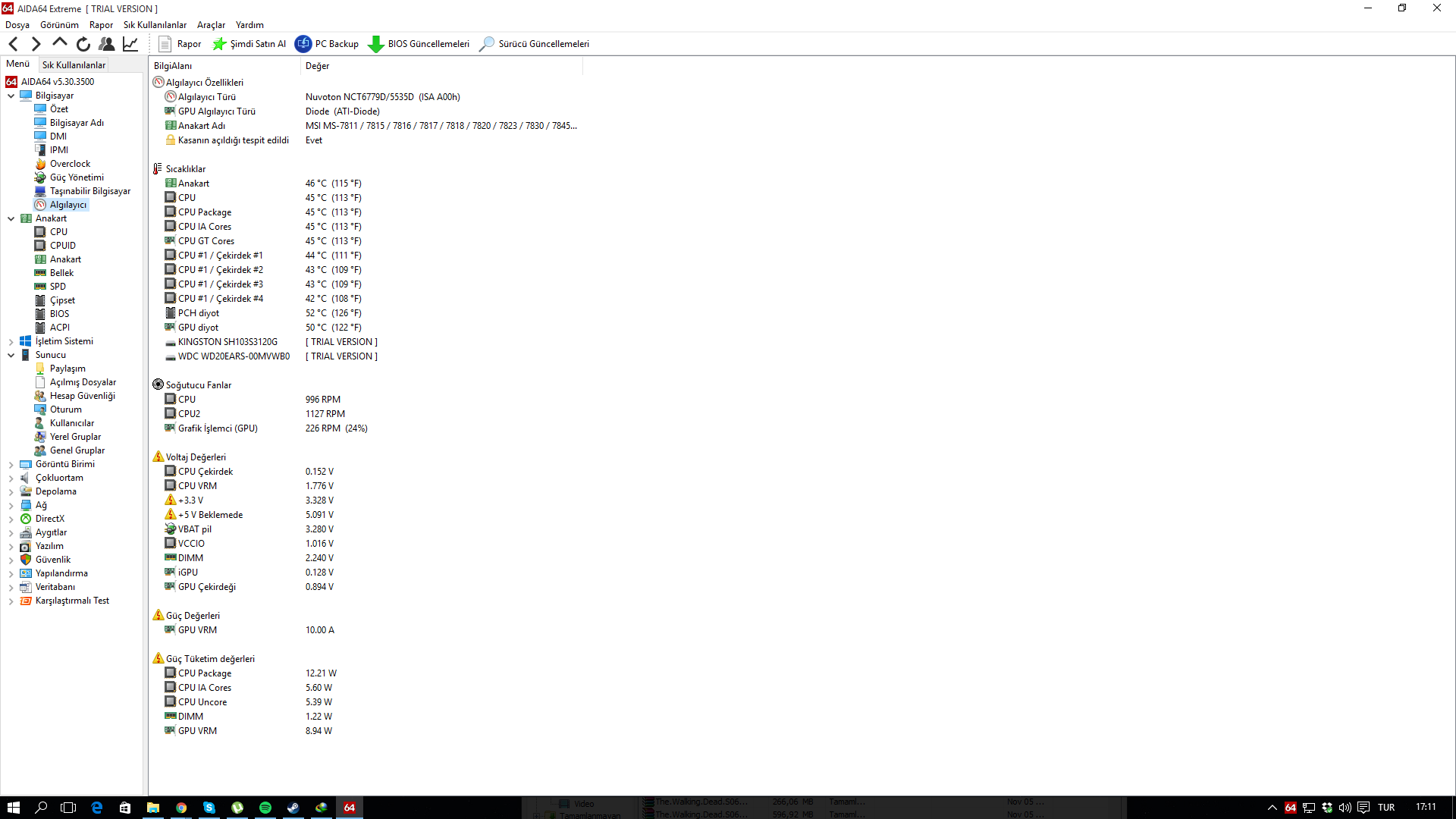
Task: Open PC Backup
Action: [327, 44]
